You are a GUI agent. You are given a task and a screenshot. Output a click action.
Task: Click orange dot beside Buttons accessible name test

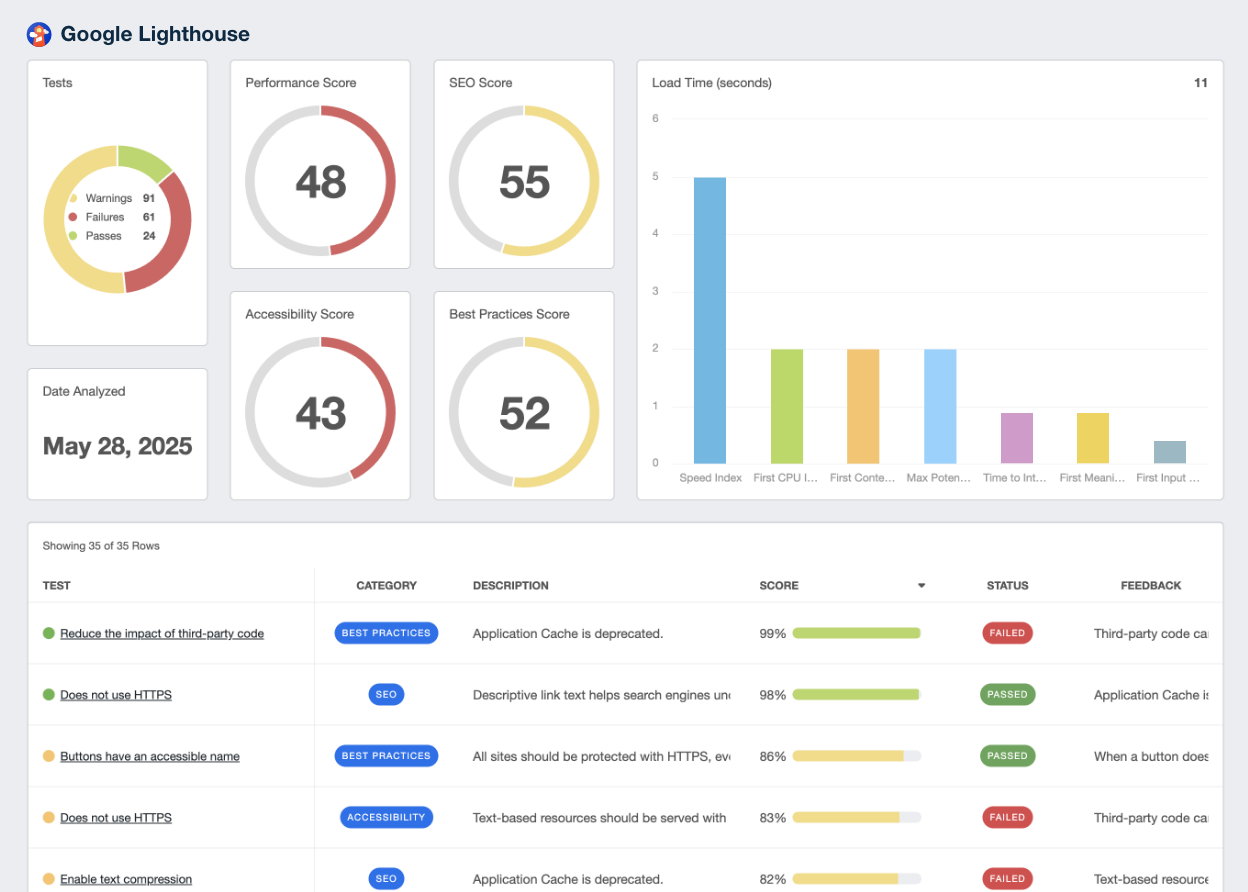tap(48, 757)
